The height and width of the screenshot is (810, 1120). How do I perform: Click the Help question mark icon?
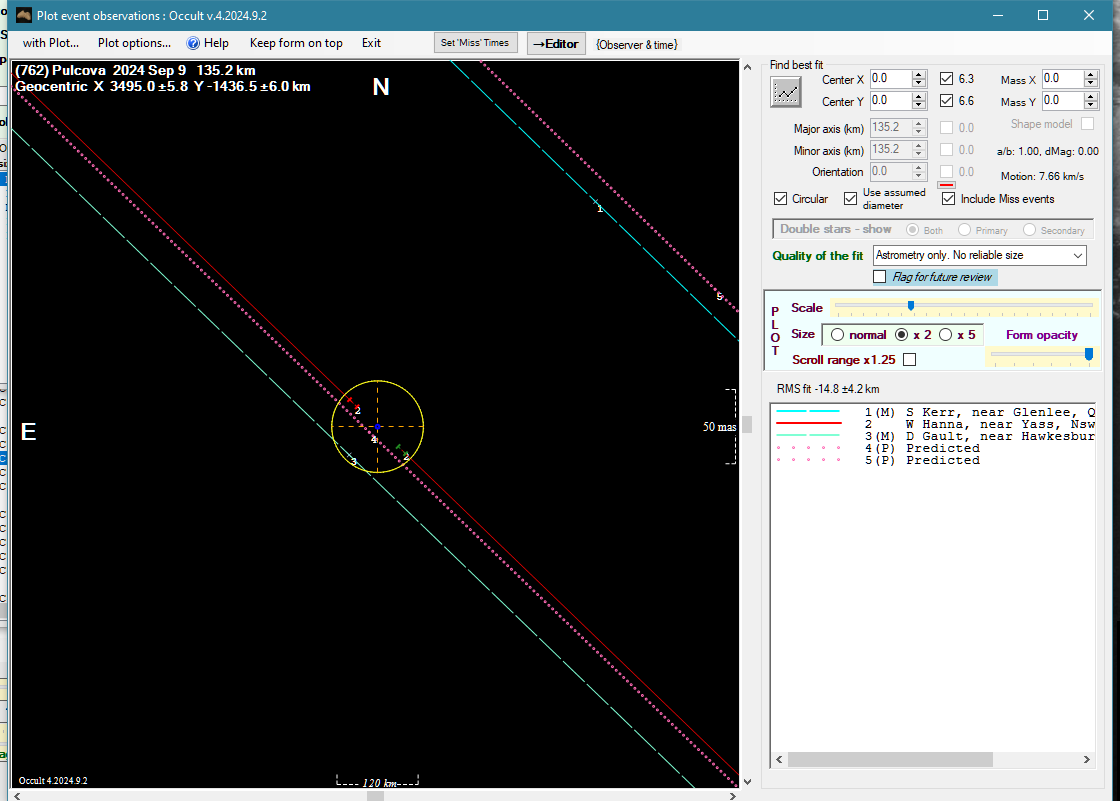[x=193, y=44]
